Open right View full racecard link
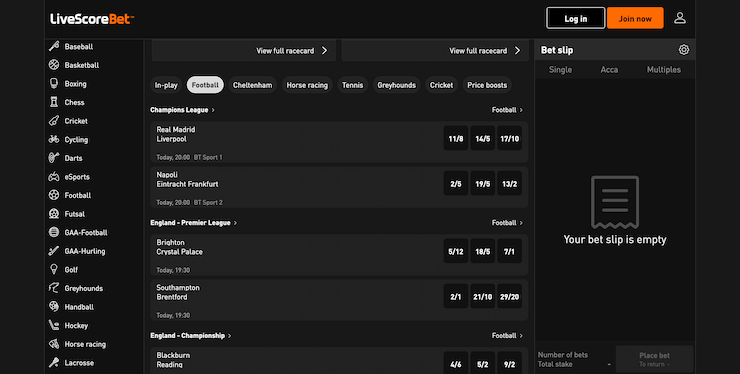The width and height of the screenshot is (740, 374). coord(485,51)
